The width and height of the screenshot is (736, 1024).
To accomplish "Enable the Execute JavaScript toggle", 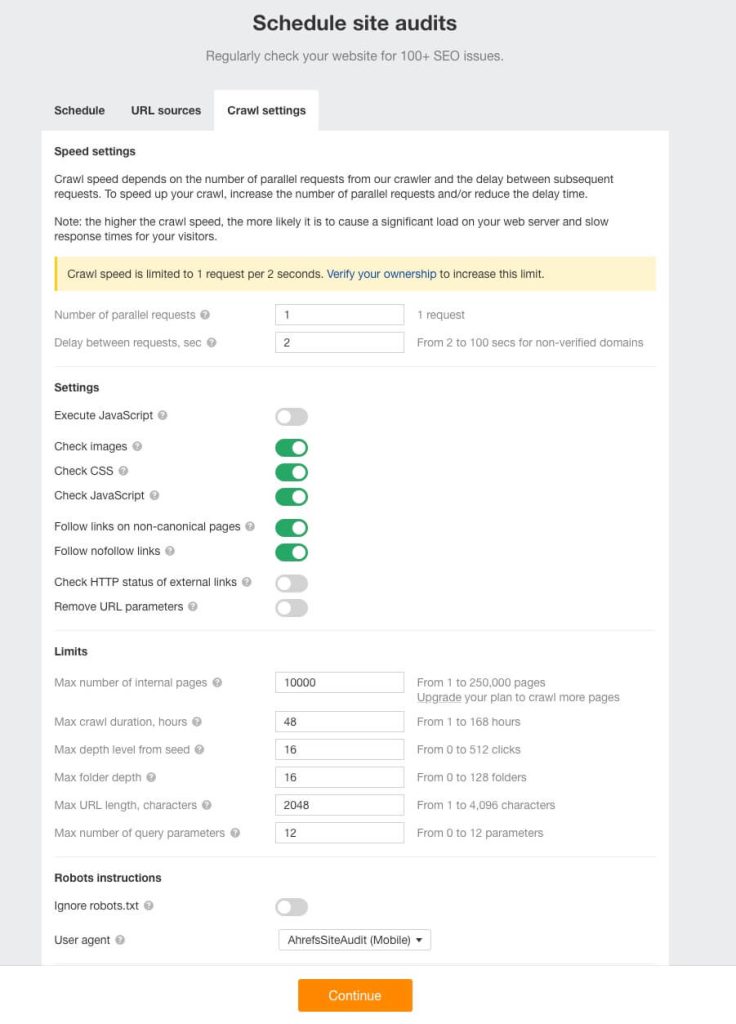I will [x=292, y=416].
